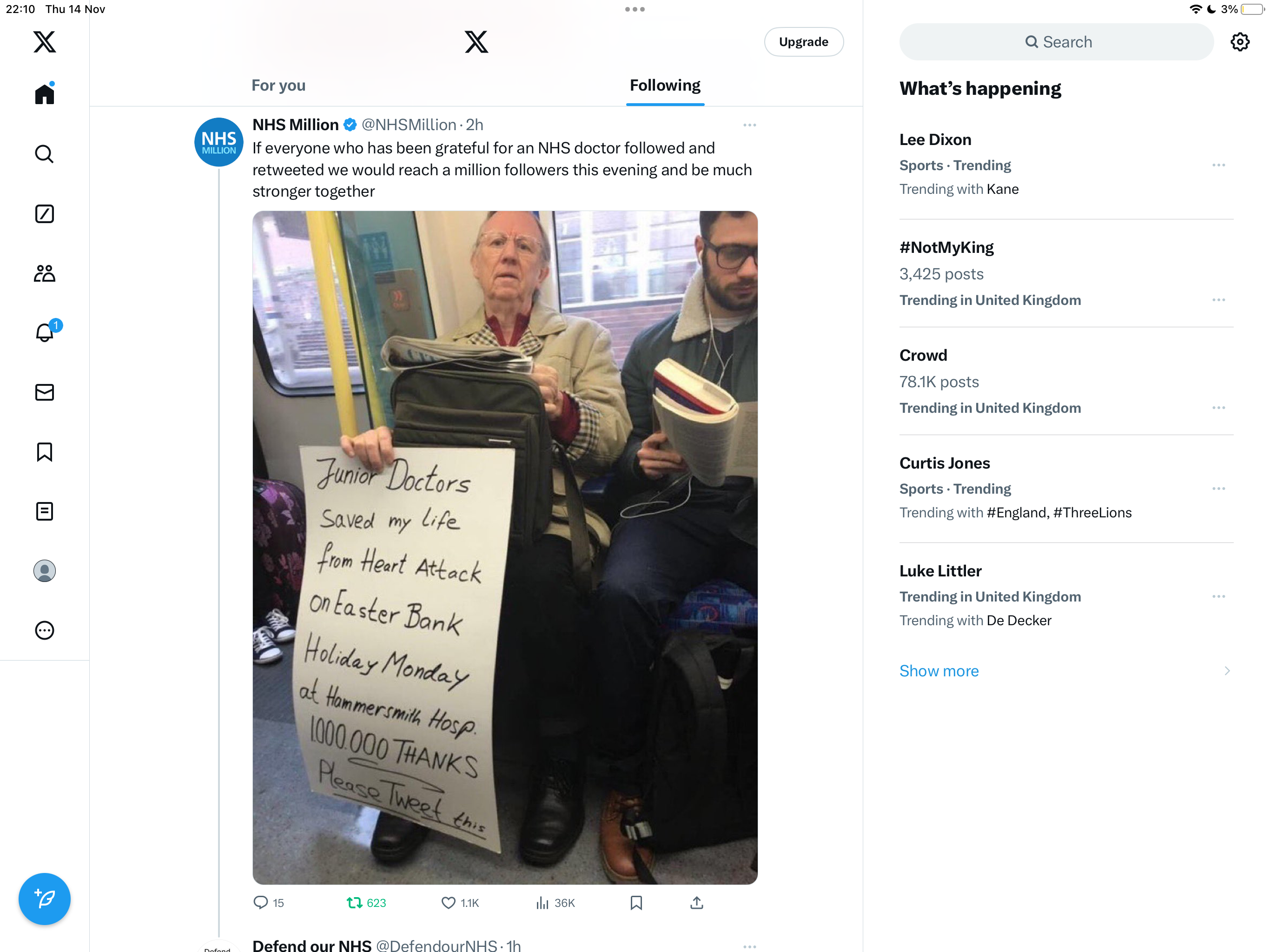This screenshot has width=1270, height=952.
Task: Focus the Search input field
Action: pyautogui.click(x=1057, y=42)
